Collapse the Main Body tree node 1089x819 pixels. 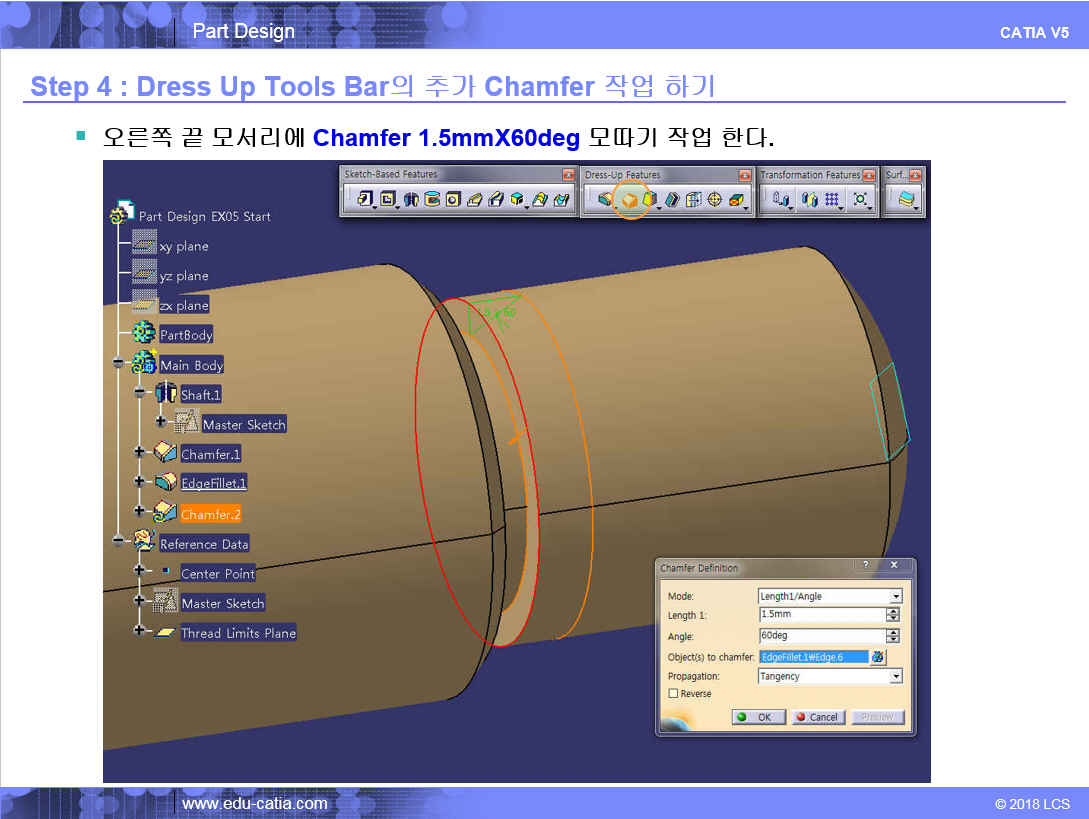pyautogui.click(x=119, y=364)
